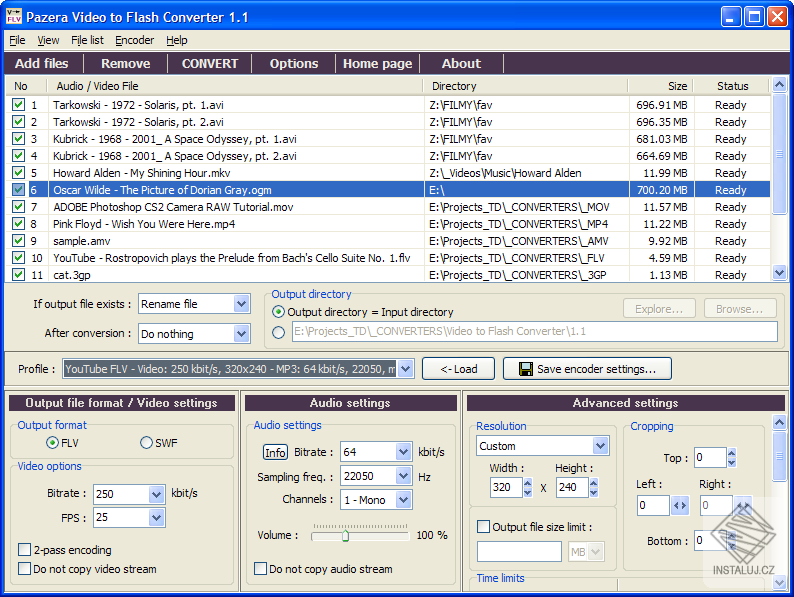Open video Bitrate 250 dropdown
The image size is (794, 597).
pyautogui.click(x=156, y=494)
